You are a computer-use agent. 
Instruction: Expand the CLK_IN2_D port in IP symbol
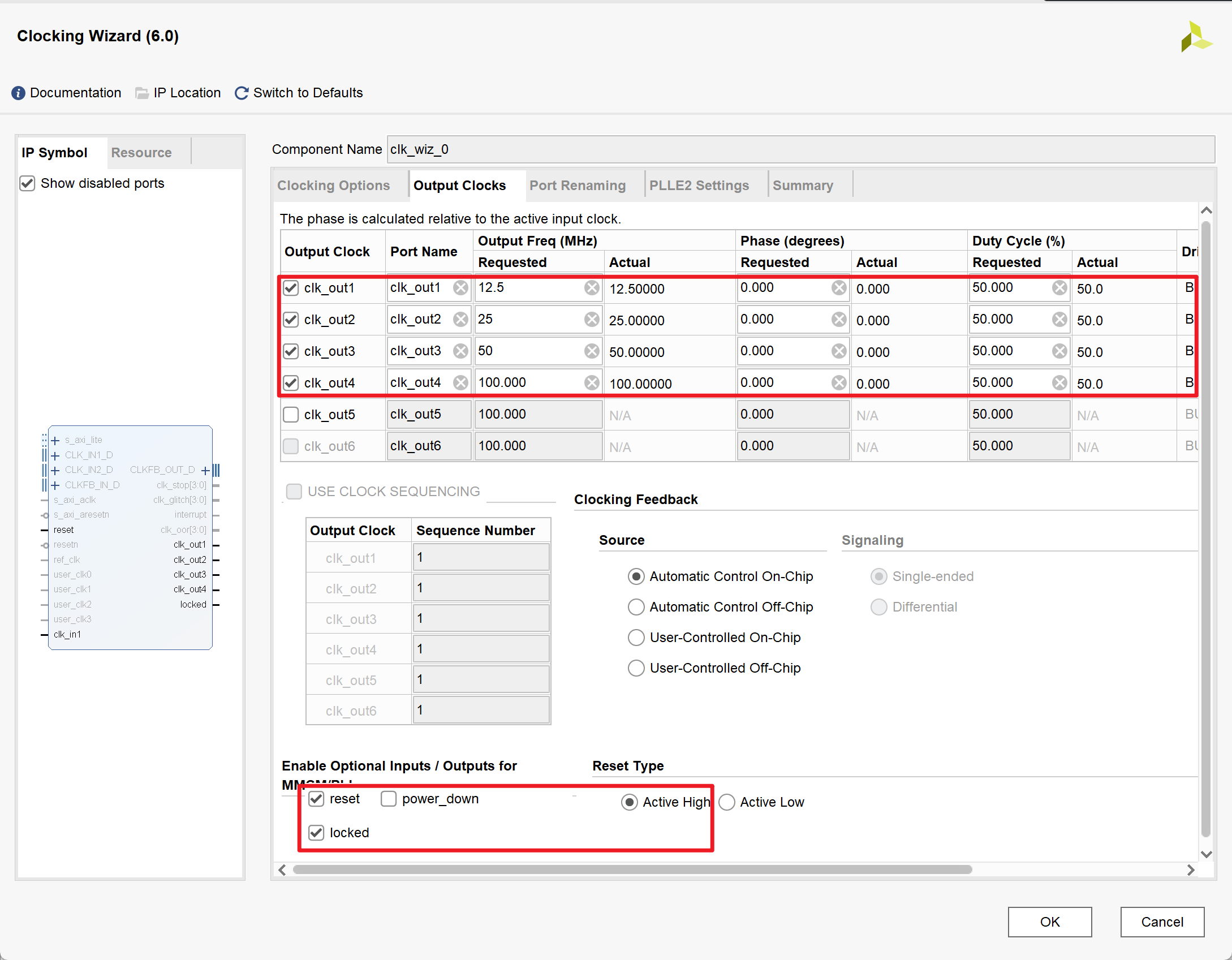click(x=55, y=470)
